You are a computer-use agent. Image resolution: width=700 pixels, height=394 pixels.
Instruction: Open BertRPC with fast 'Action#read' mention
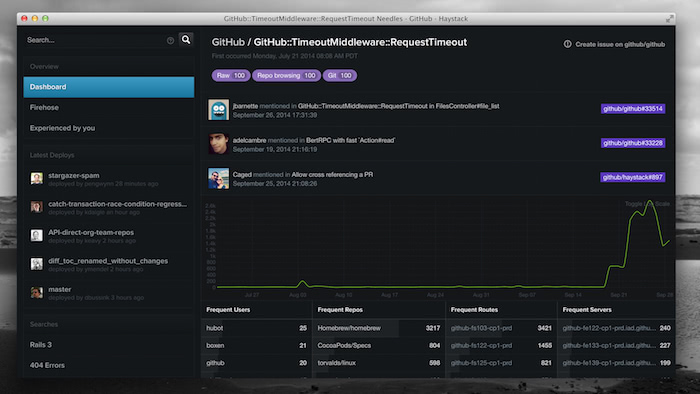[x=350, y=140]
